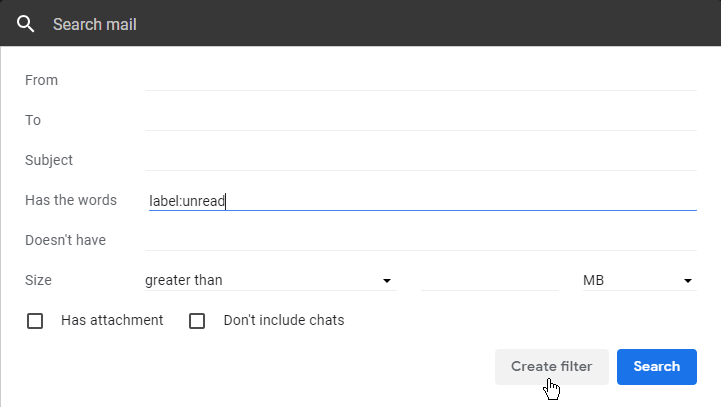This screenshot has height=407, width=721.
Task: Focus the Doesn't have input field
Action: pos(420,240)
